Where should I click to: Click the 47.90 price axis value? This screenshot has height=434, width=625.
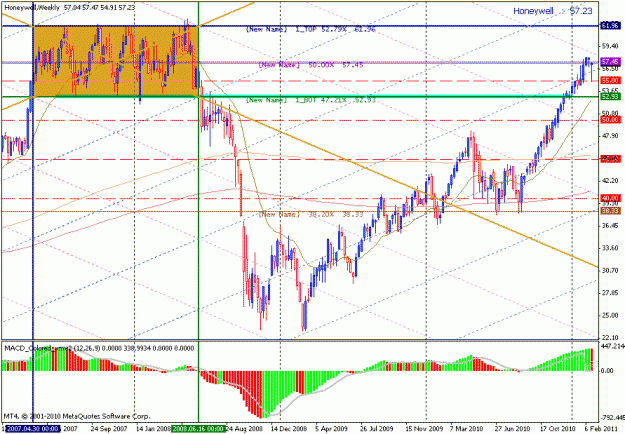(x=610, y=136)
